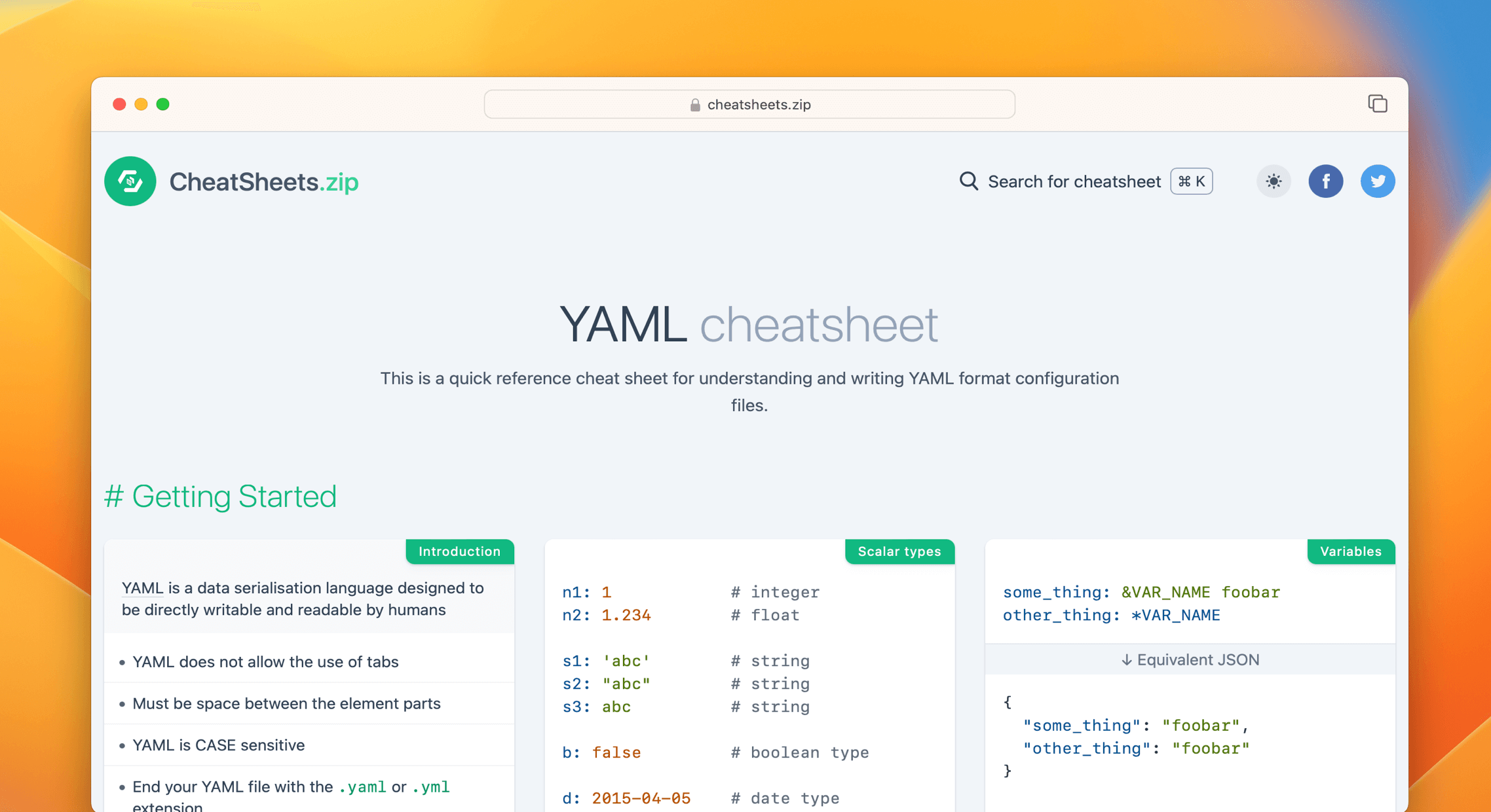1491x812 pixels.
Task: Open the CheatSheets.zip home link text
Action: [x=263, y=181]
